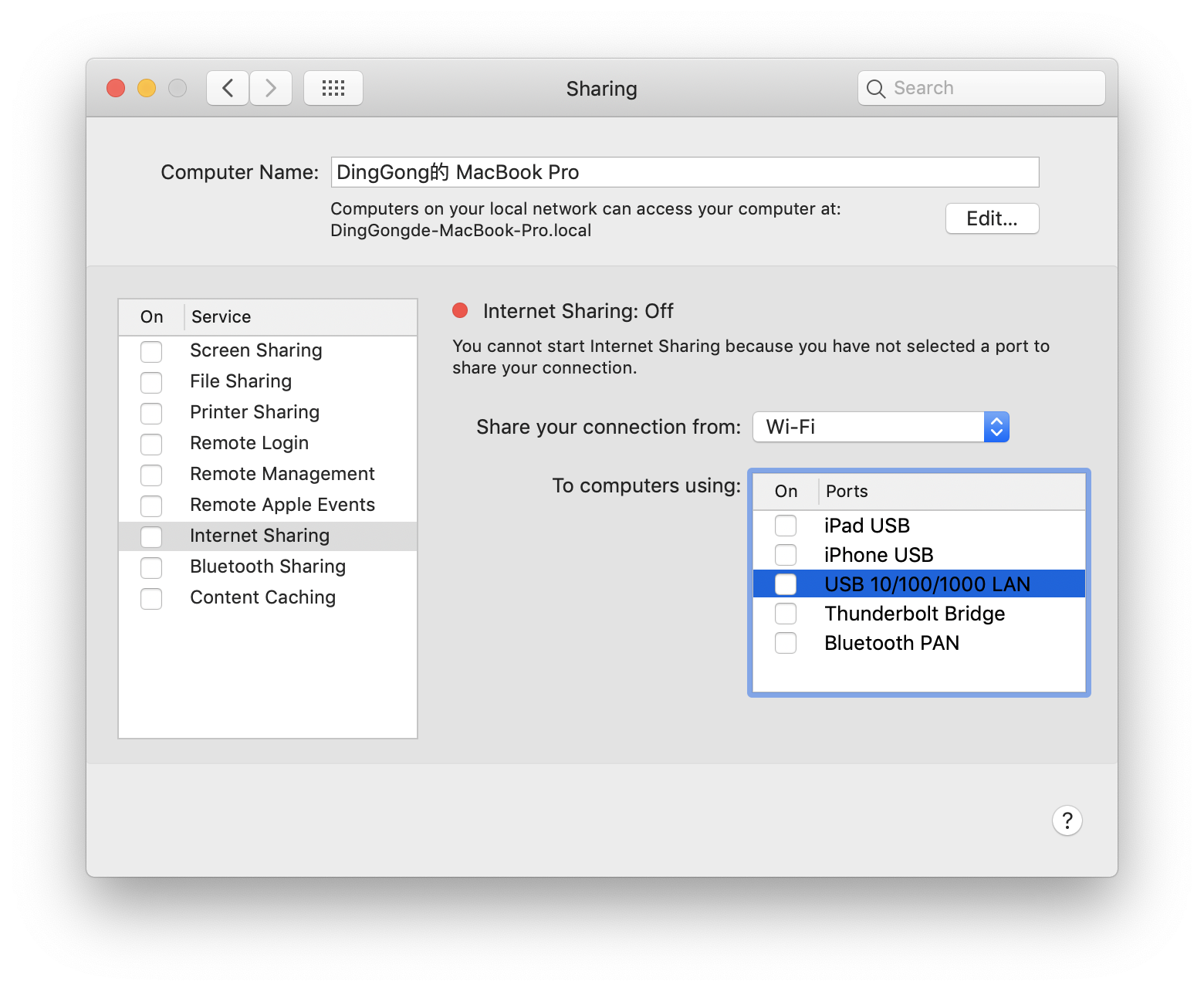Click the red close window button
This screenshot has width=1204, height=991.
[x=116, y=88]
